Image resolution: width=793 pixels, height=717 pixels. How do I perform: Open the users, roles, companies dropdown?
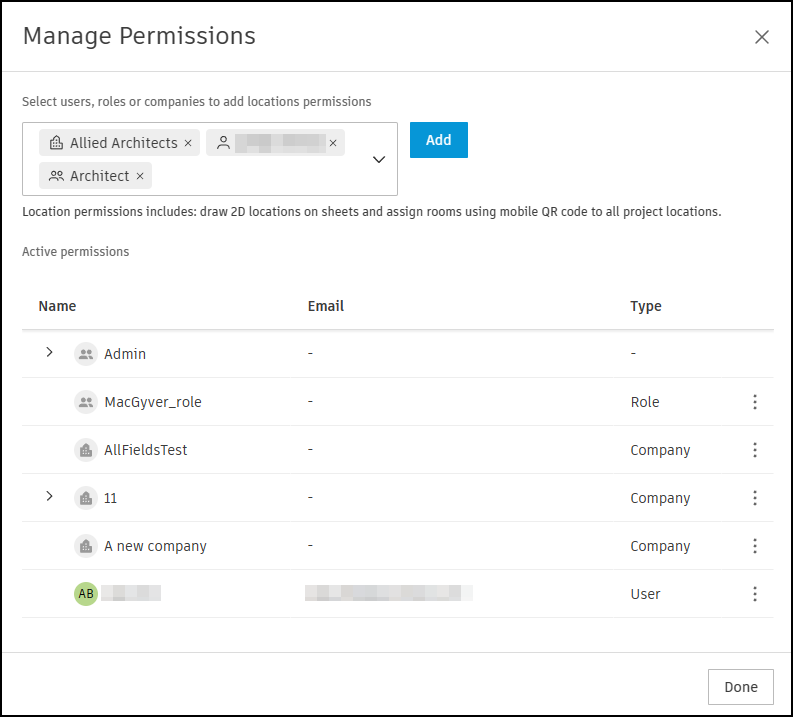tap(379, 160)
